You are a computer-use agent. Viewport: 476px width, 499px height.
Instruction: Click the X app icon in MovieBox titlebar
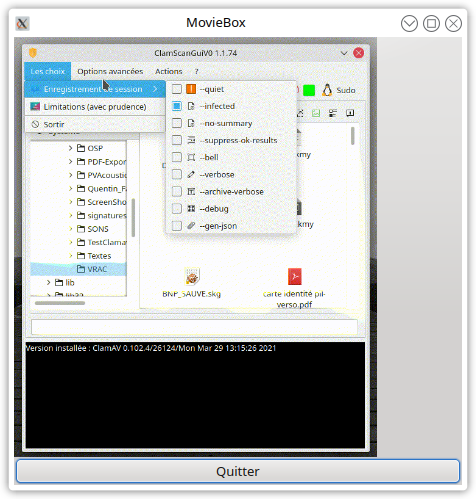[x=22, y=23]
